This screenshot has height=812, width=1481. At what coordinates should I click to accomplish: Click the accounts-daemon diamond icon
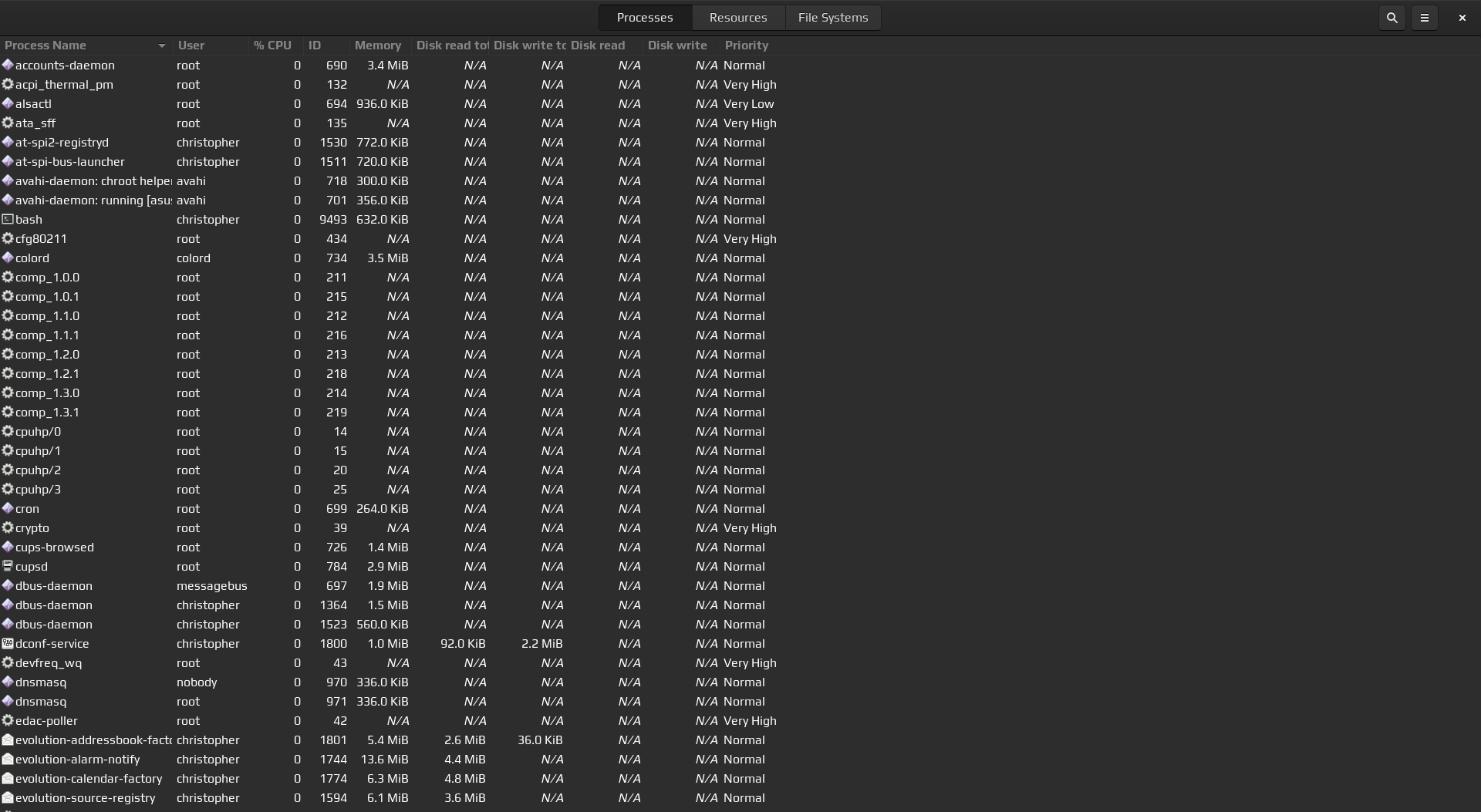8,65
